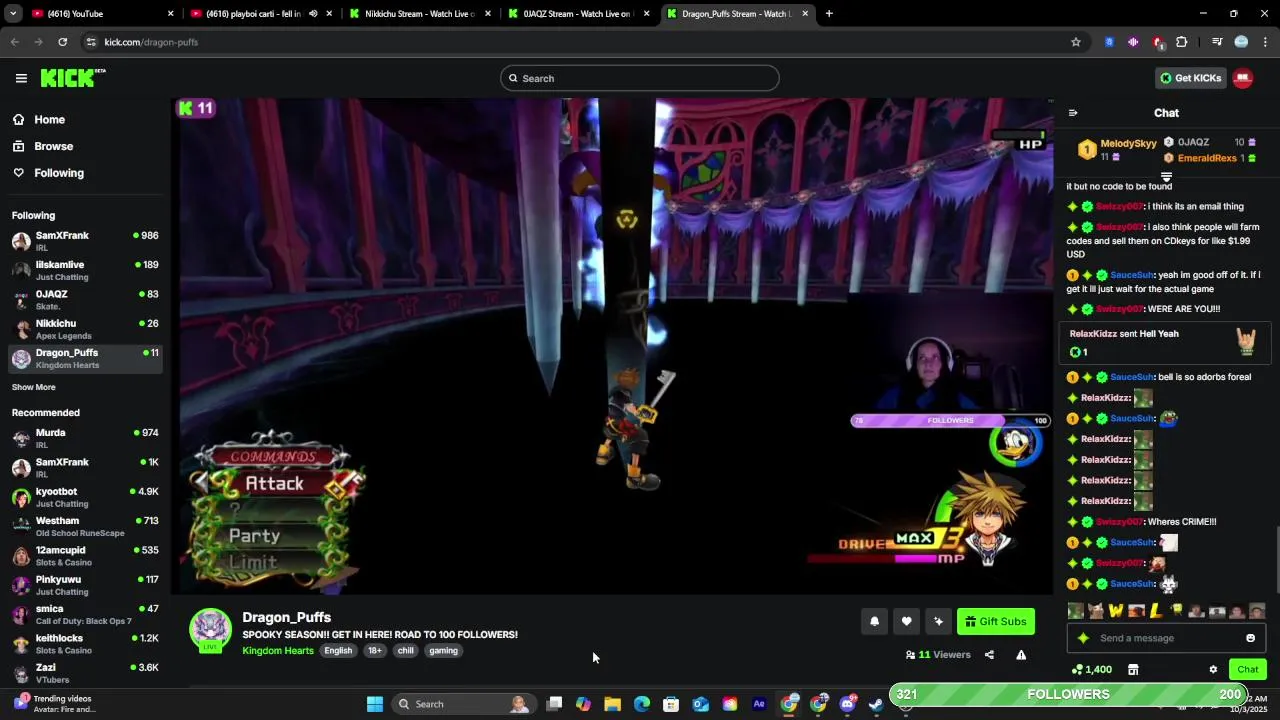Launch After Effects from taskbar
This screenshot has height=720, width=1280.
click(x=759, y=704)
